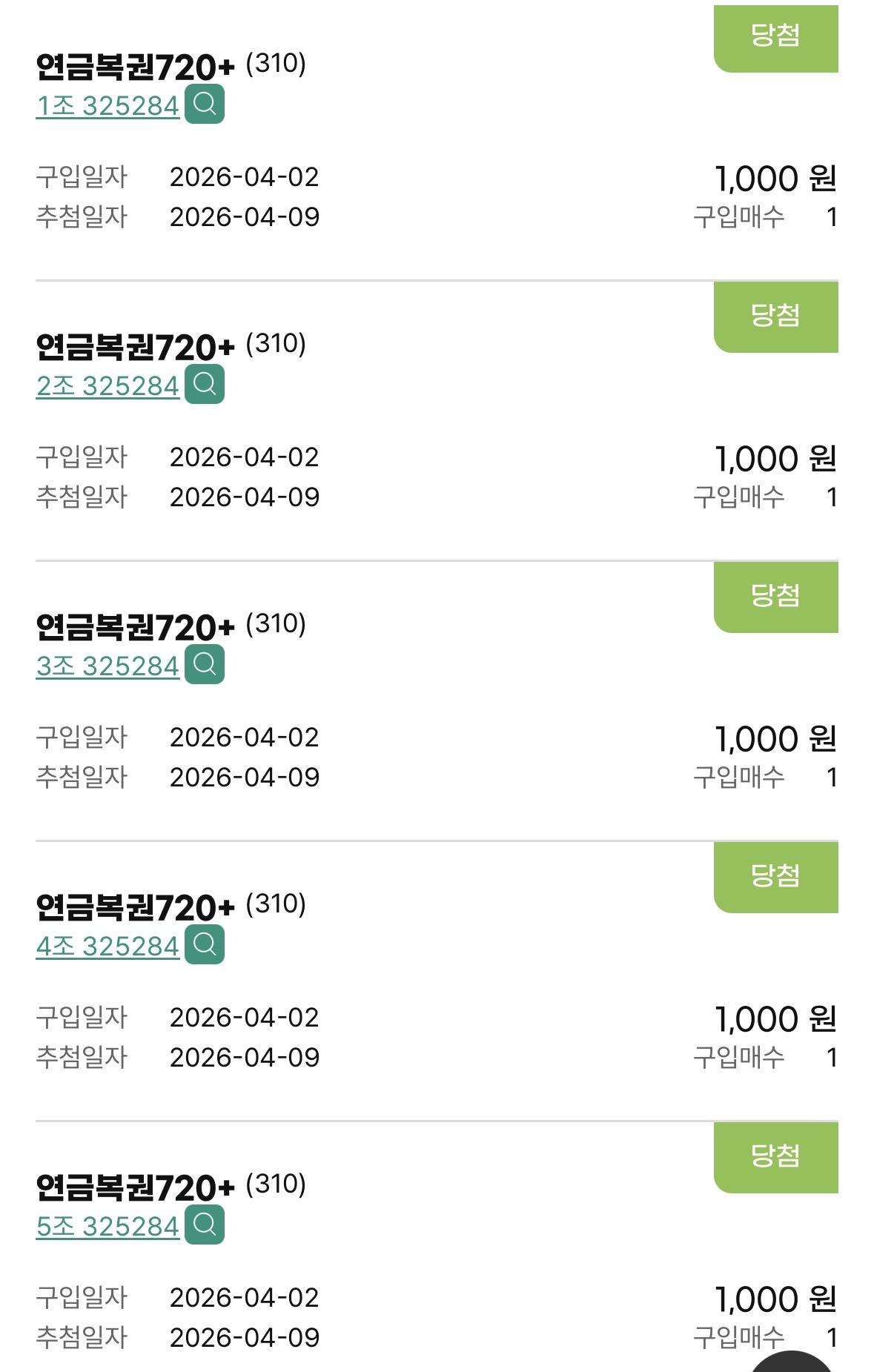The height and width of the screenshot is (1372, 874).
Task: Open the 5조 325284 ticket number link
Action: coord(107,1227)
